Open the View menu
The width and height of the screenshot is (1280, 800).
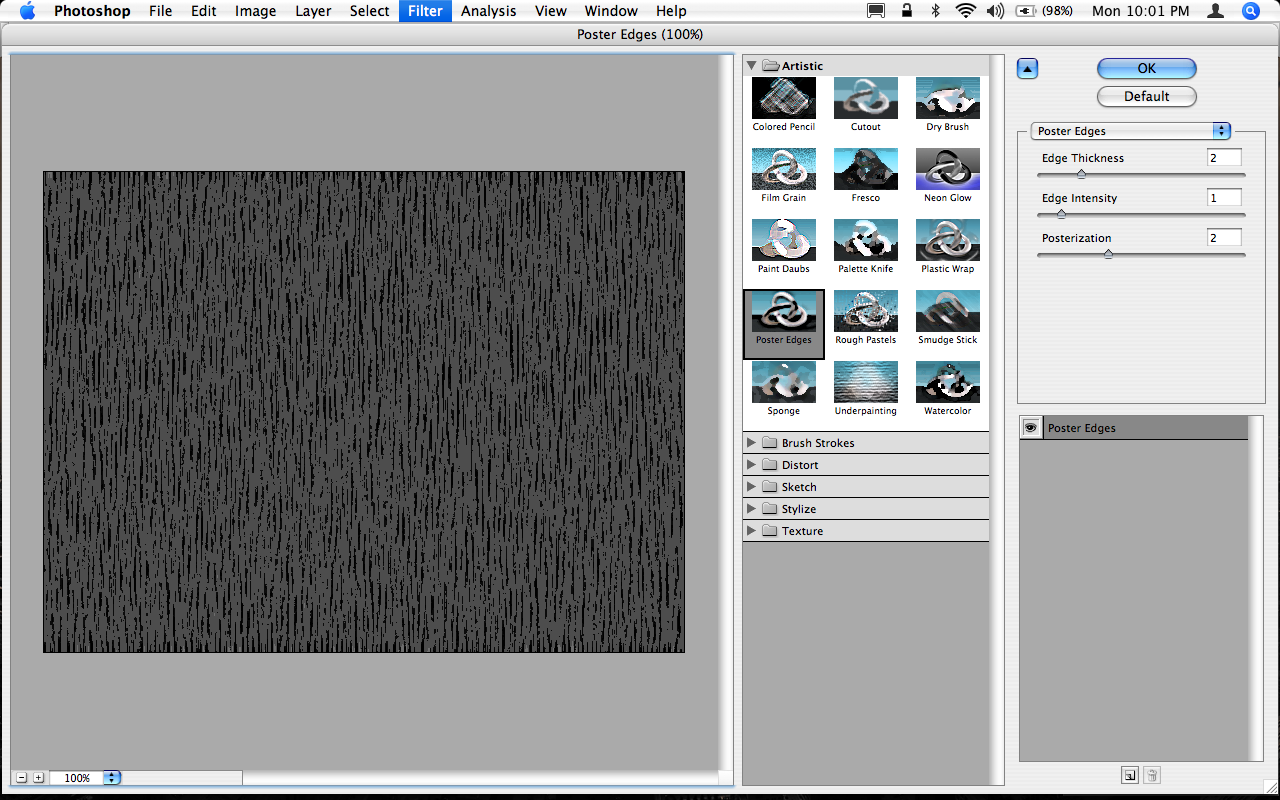point(551,11)
